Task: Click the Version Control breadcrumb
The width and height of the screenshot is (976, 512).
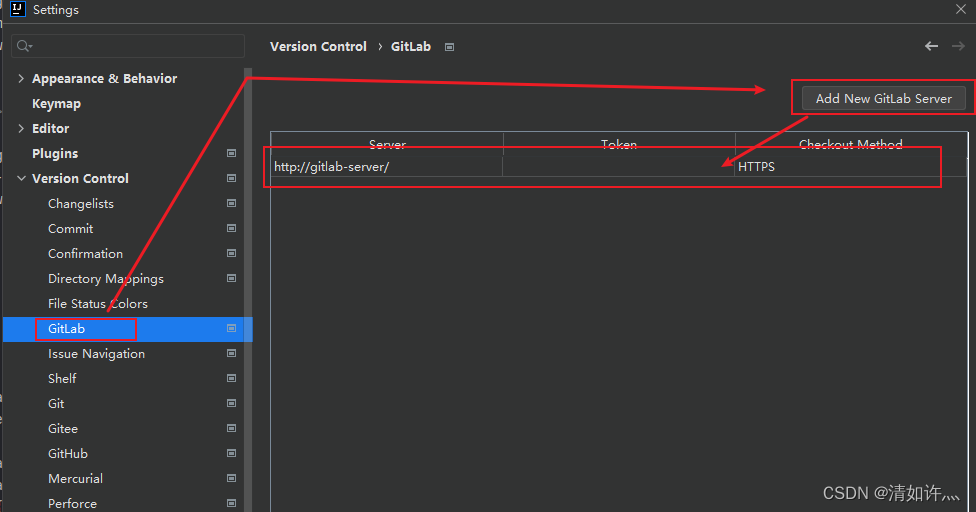Action: pyautogui.click(x=318, y=47)
